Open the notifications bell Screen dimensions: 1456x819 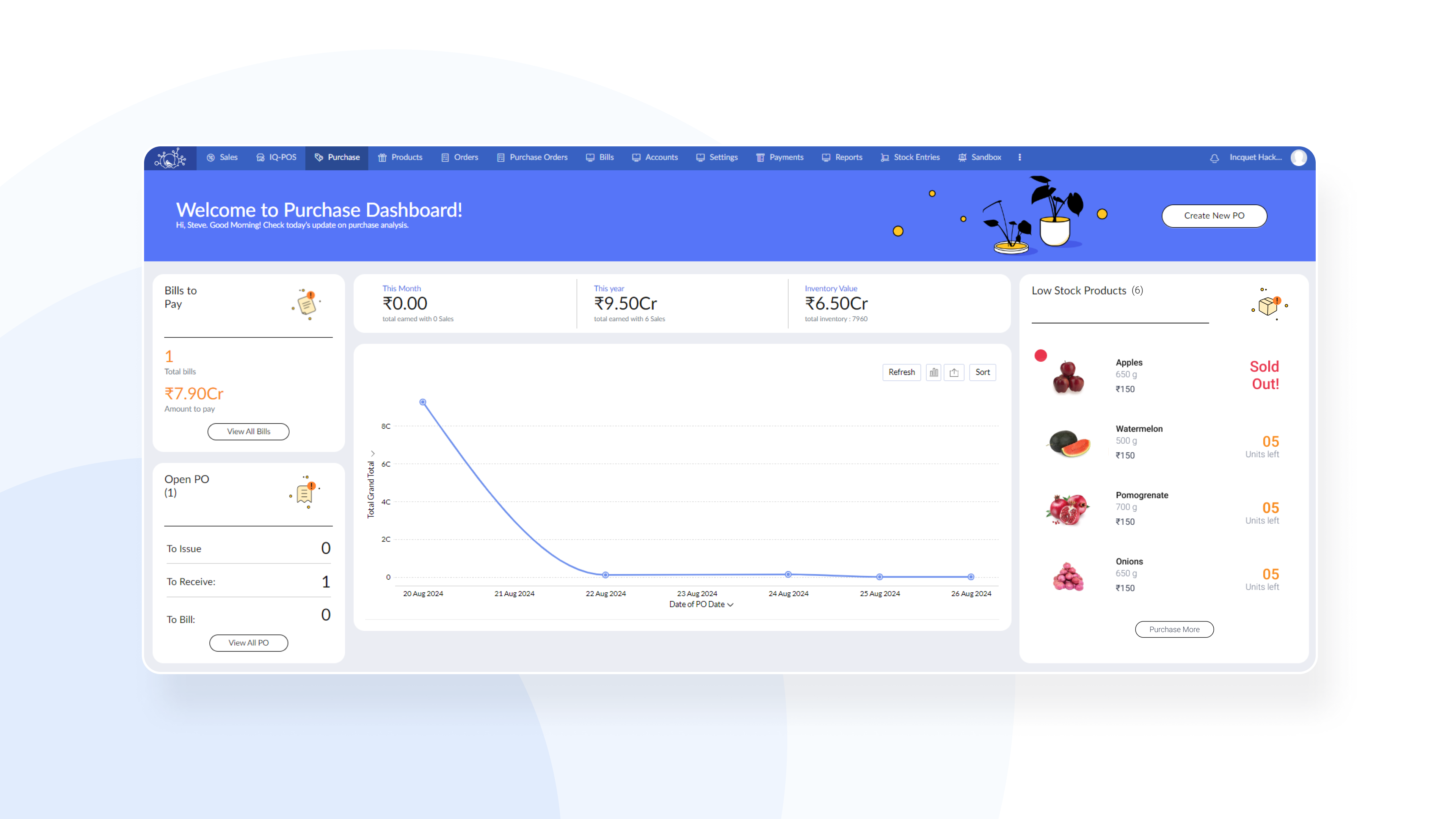(1214, 158)
